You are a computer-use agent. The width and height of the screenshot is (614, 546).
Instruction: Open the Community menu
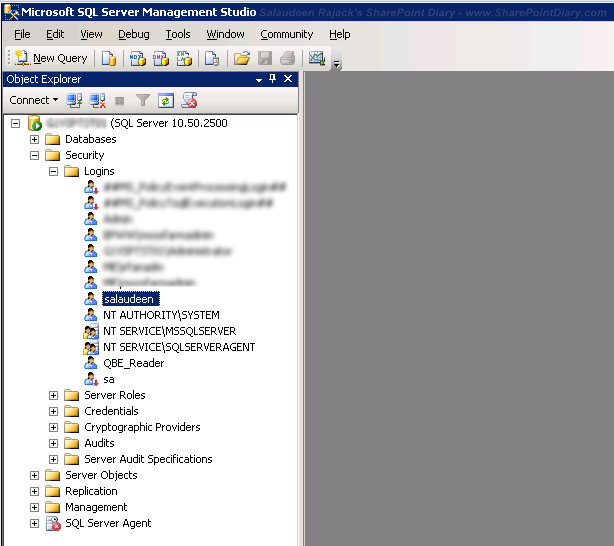click(x=287, y=34)
